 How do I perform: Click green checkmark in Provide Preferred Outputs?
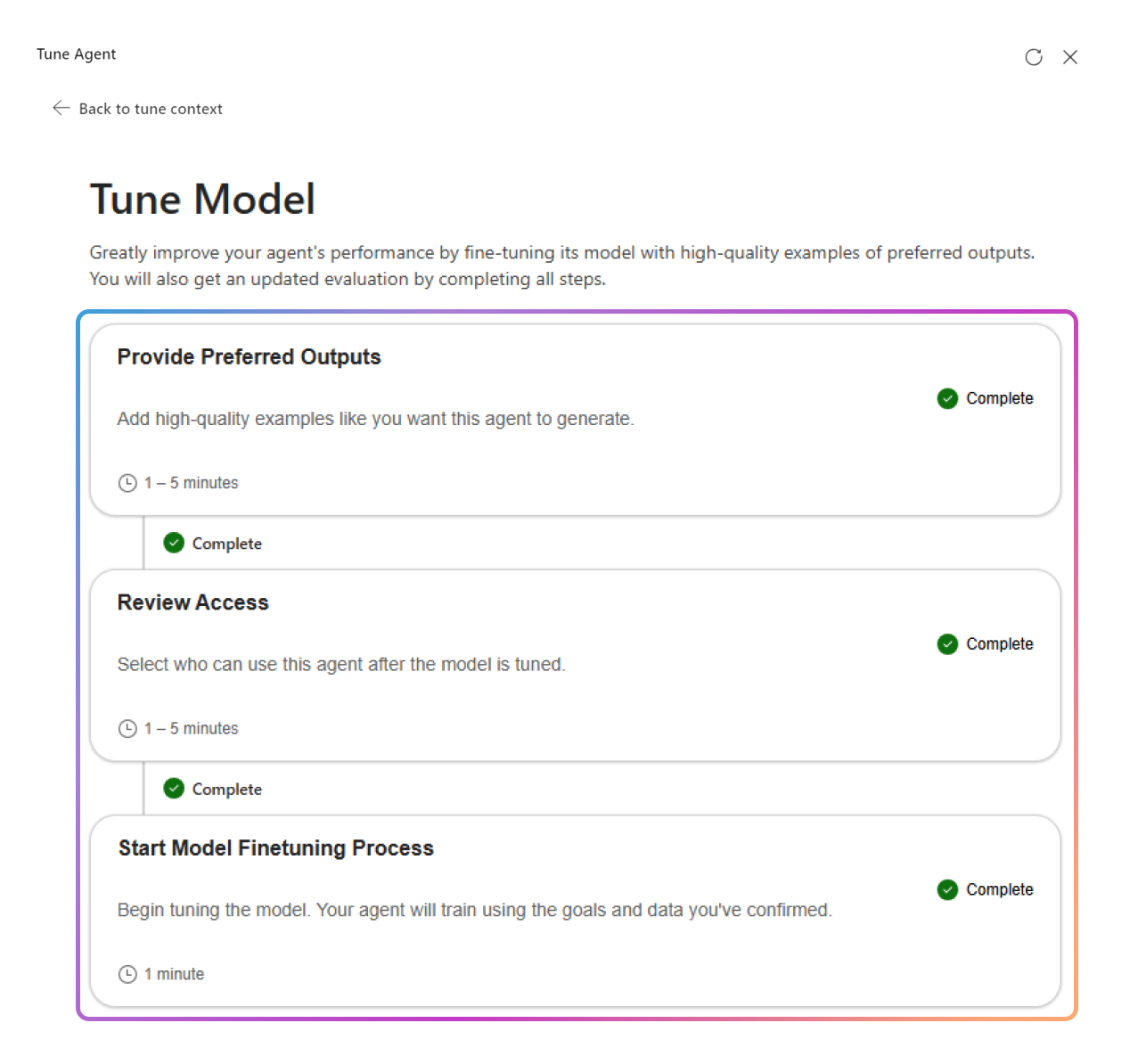(947, 398)
